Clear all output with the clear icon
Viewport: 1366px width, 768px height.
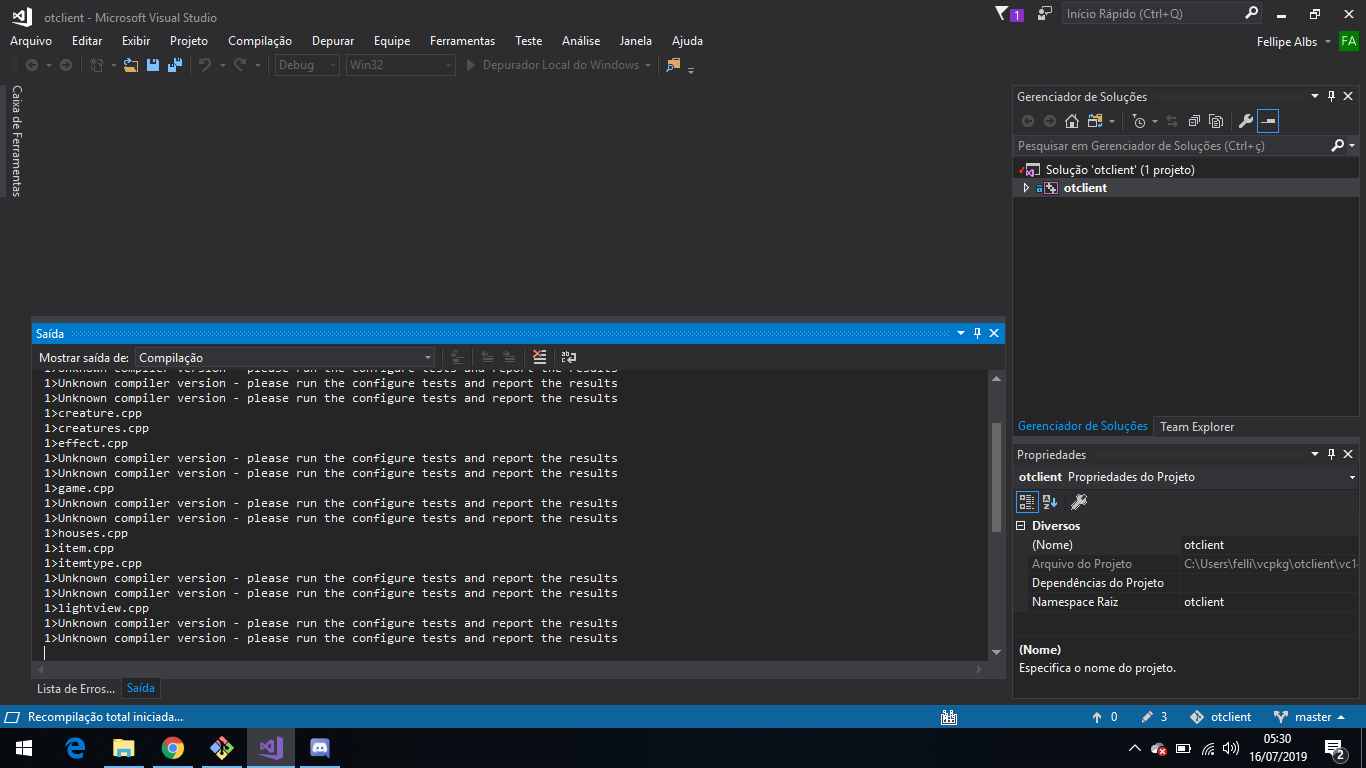tap(540, 357)
